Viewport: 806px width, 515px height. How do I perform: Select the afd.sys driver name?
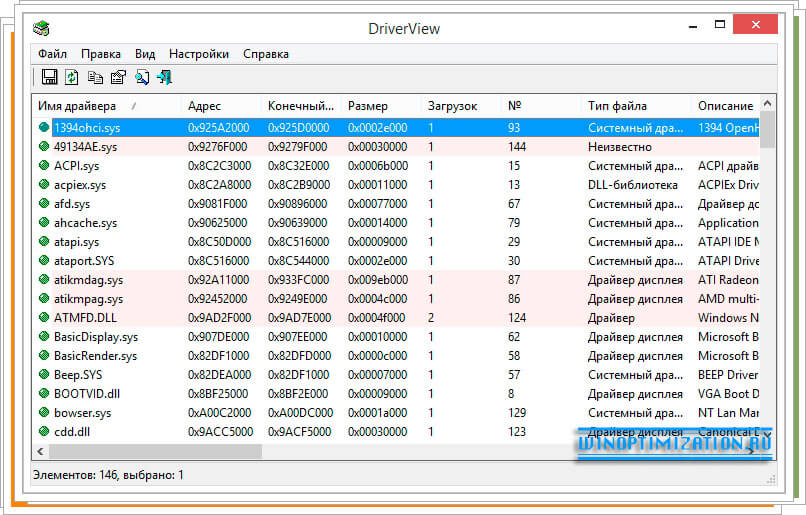71,204
